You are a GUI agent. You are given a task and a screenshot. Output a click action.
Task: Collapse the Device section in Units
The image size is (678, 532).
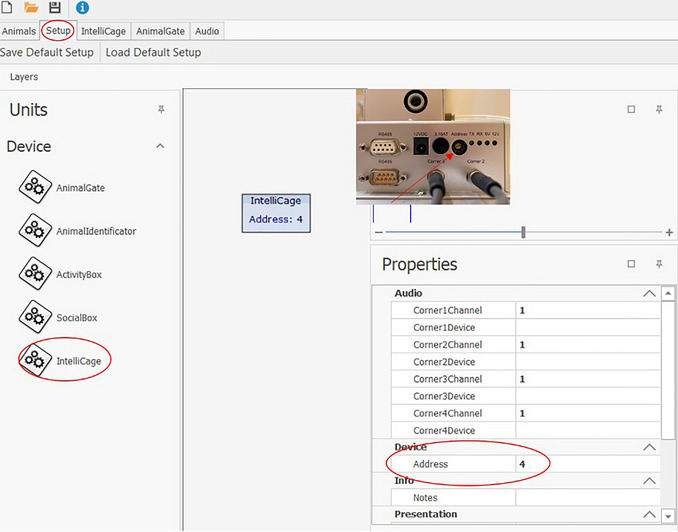[x=160, y=146]
